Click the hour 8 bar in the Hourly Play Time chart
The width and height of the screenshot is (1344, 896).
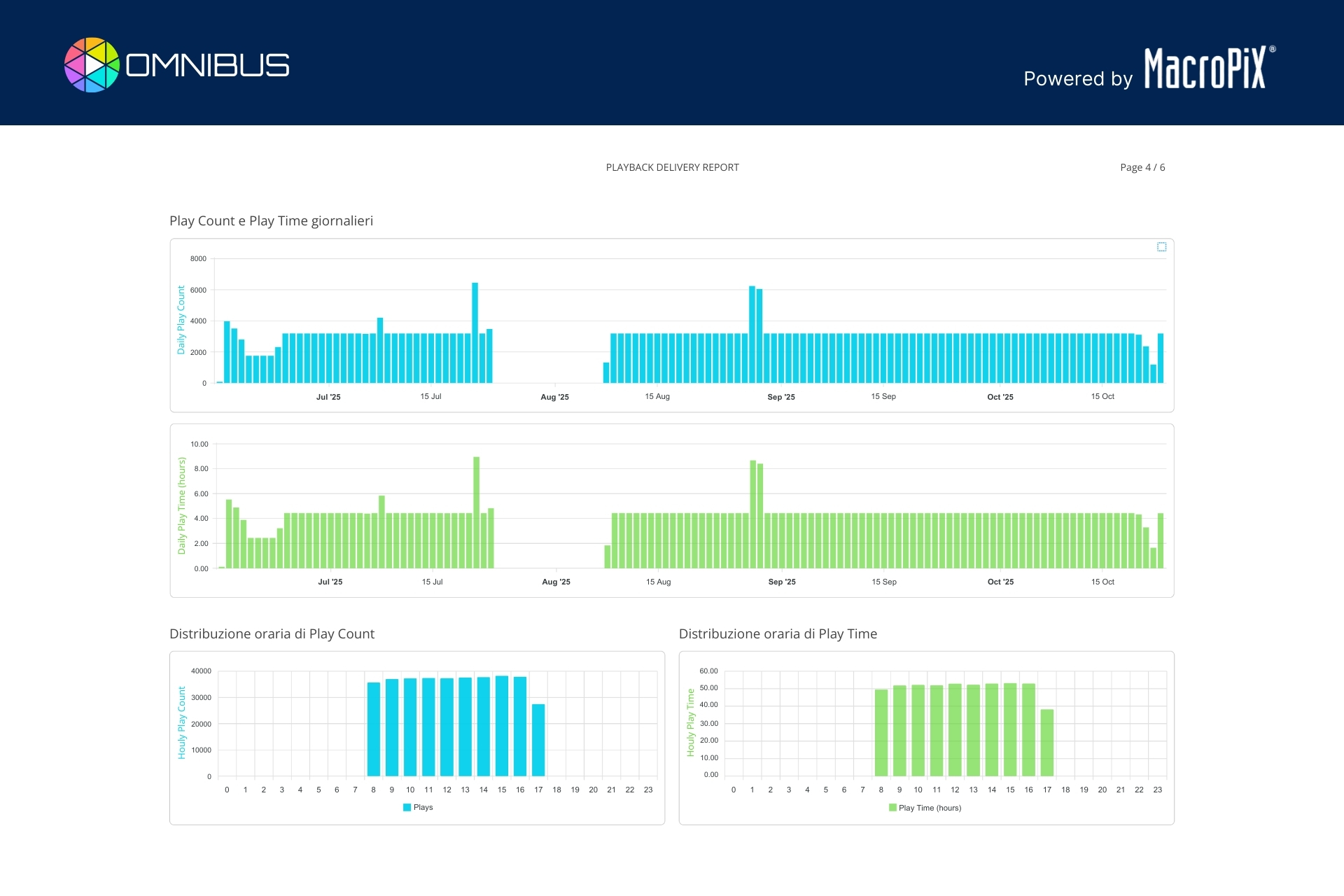click(x=881, y=732)
